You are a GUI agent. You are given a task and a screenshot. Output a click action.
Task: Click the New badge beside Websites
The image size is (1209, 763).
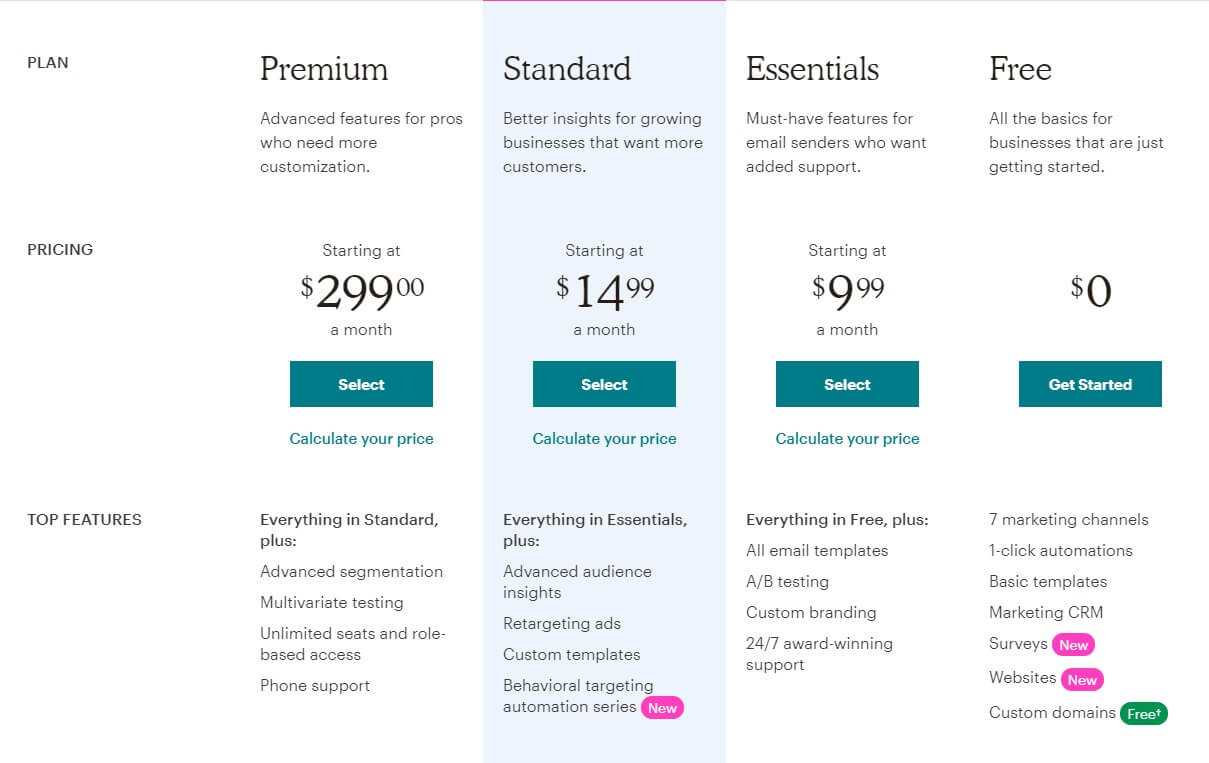coord(1082,679)
